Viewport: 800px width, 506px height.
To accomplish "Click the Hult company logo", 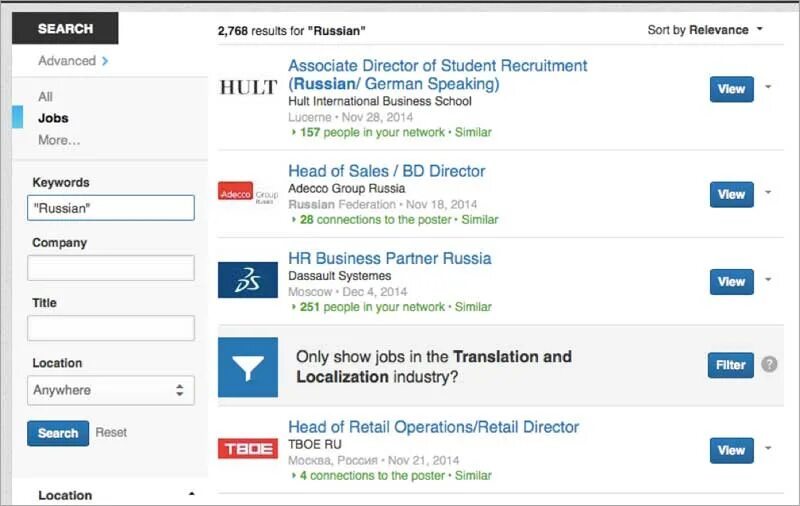I will [248, 88].
